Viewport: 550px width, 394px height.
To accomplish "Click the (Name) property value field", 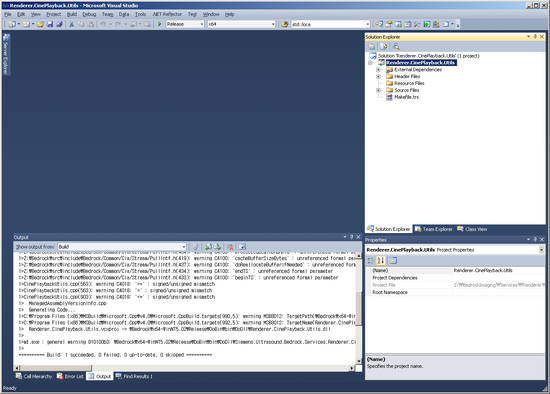I will coord(498,271).
